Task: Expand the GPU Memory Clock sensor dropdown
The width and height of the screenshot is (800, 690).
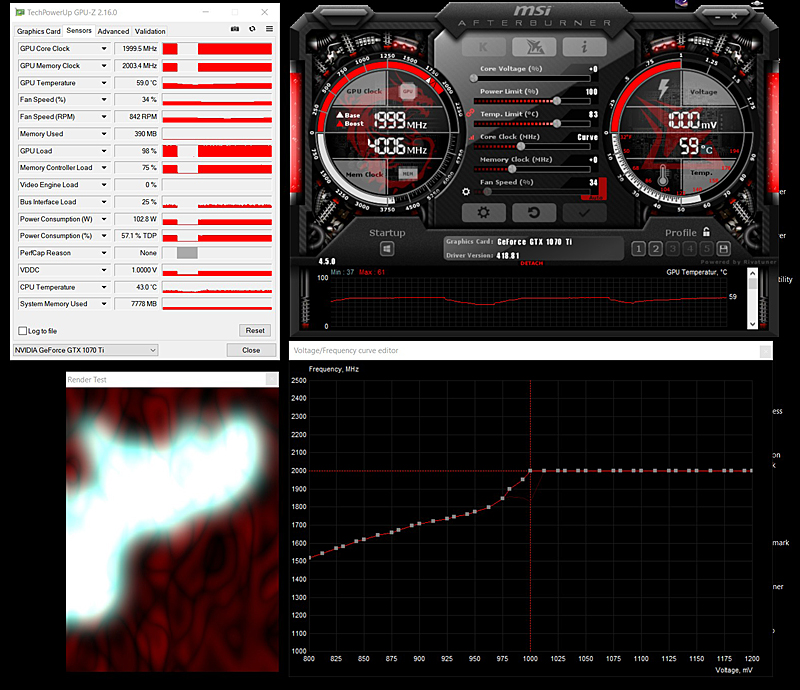Action: tap(104, 66)
